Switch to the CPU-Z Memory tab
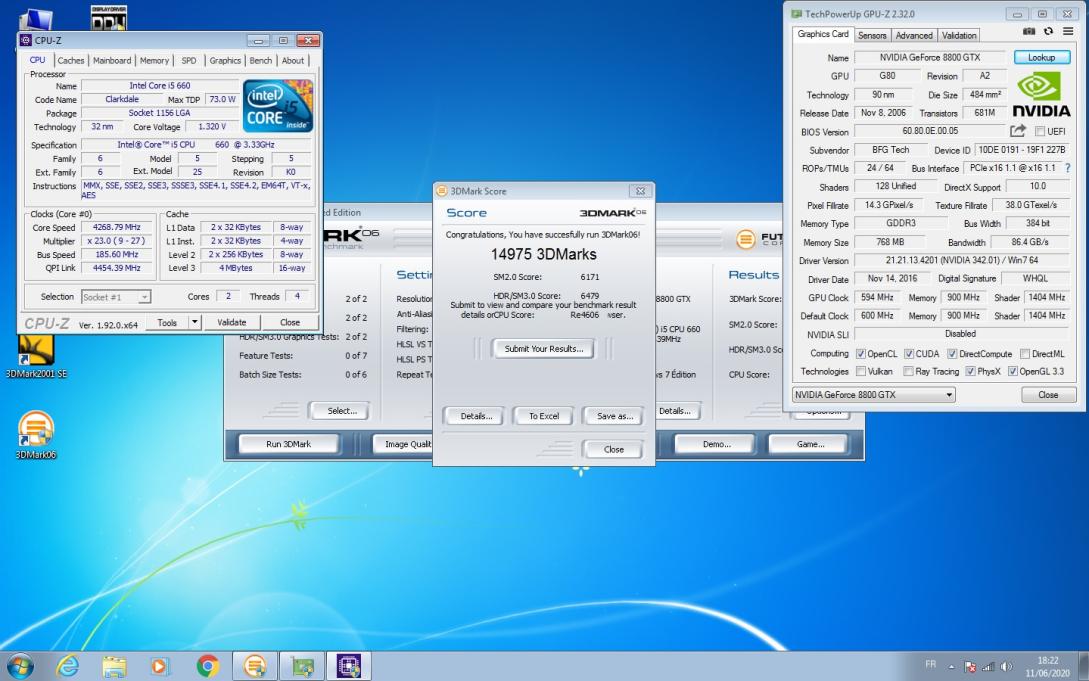Image resolution: width=1089 pixels, height=681 pixels. 154,60
